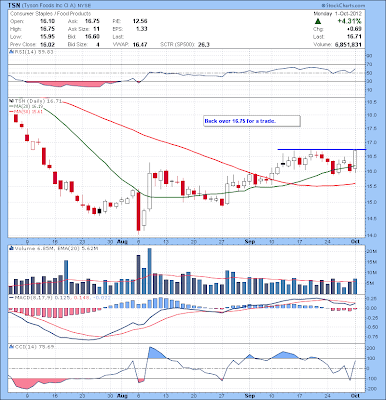Click the 'Aug' label on price chart axis
This screenshot has height=400, width=386.
122,242
